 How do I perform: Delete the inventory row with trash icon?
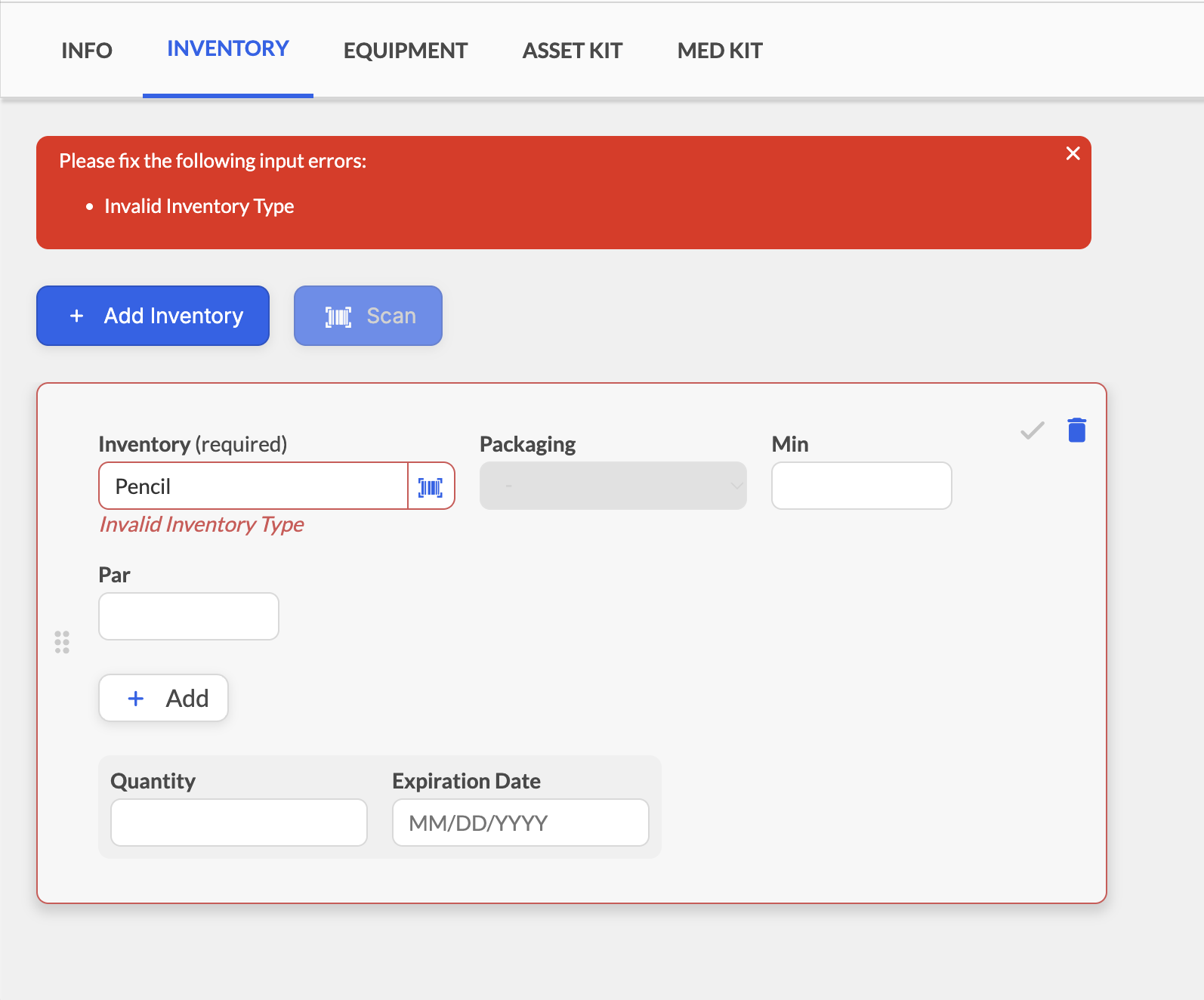pyautogui.click(x=1077, y=430)
